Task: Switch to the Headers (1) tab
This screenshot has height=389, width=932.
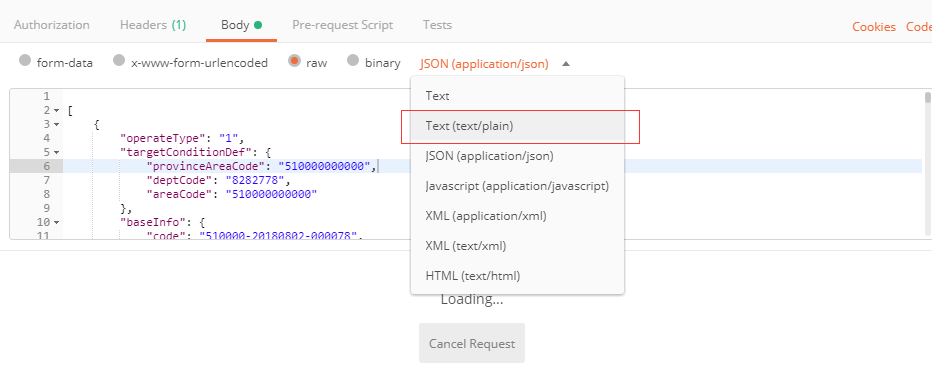Action: (x=153, y=25)
